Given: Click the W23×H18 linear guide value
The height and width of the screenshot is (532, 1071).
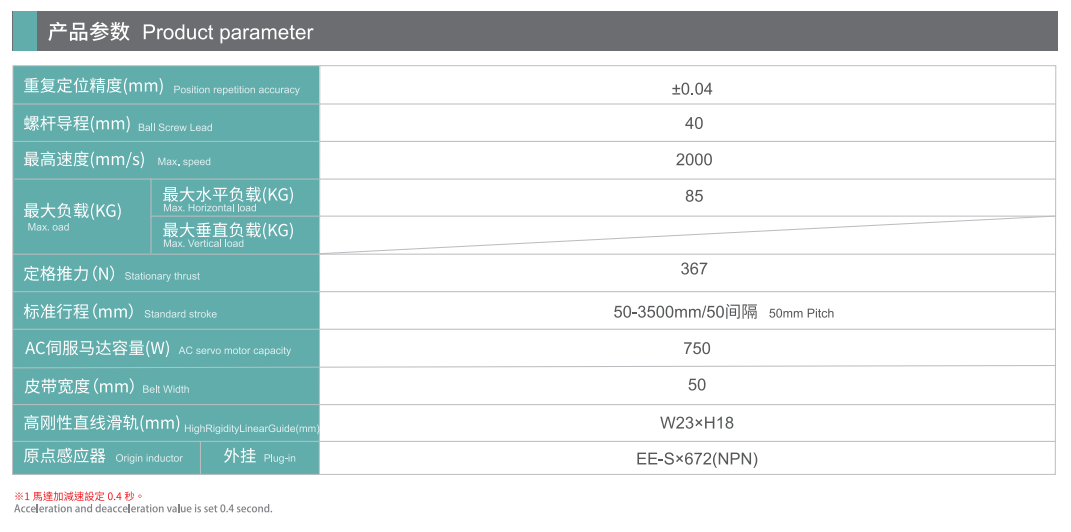Looking at the screenshot, I should [x=696, y=423].
